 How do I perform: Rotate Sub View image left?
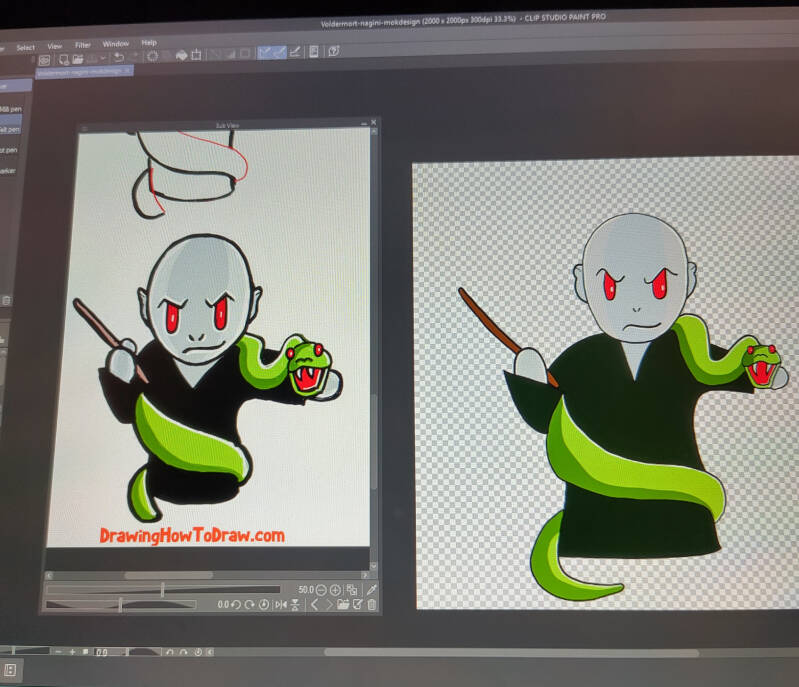coord(235,605)
